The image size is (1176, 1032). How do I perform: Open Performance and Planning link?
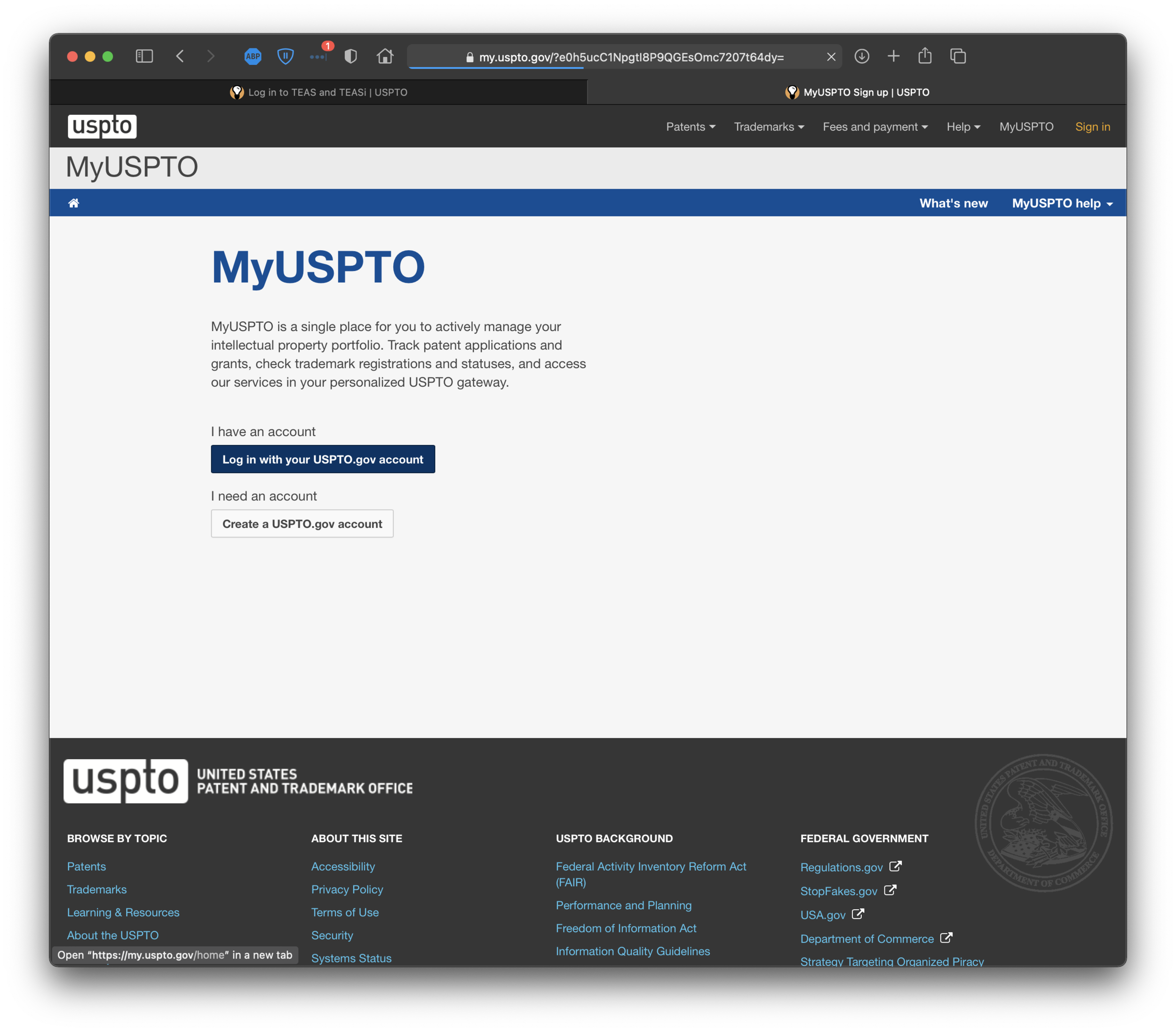pyautogui.click(x=624, y=905)
